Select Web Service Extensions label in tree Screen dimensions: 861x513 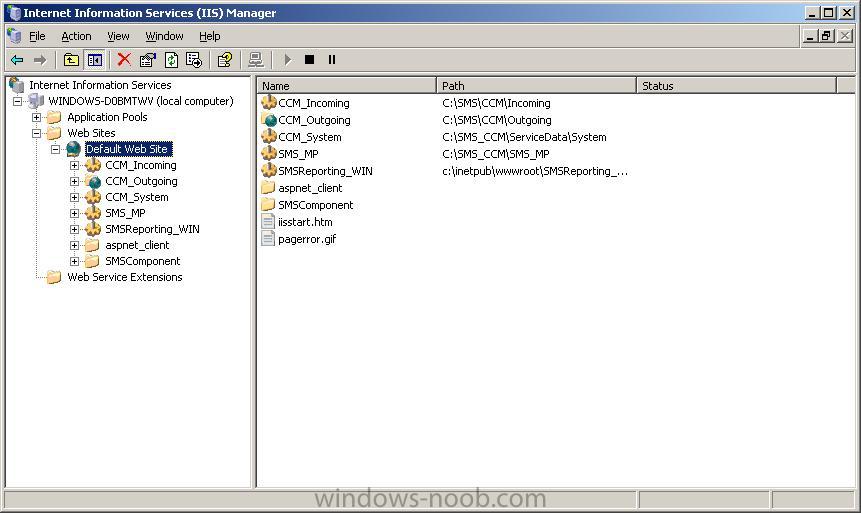pos(125,277)
